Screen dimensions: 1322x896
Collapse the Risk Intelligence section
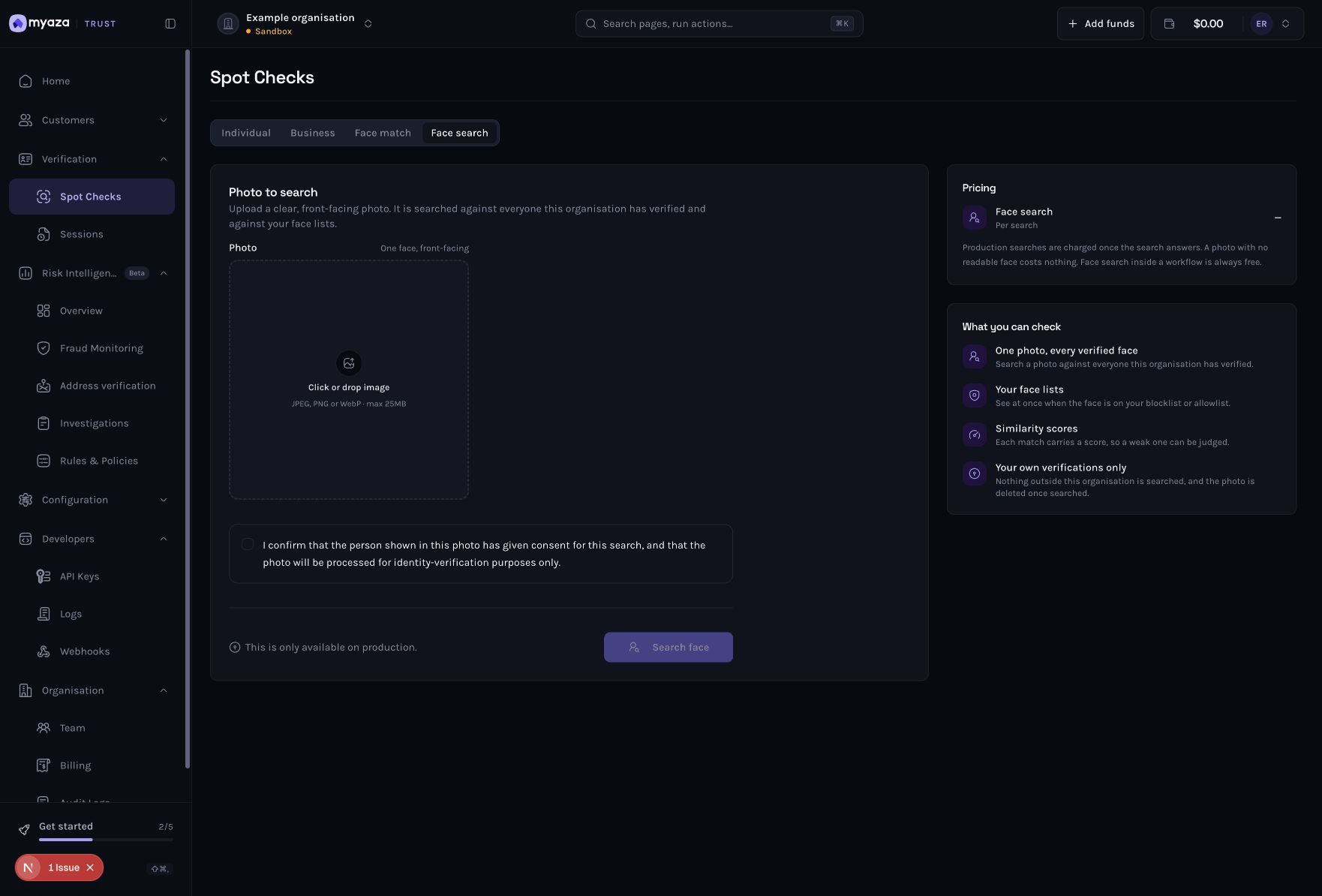coord(164,273)
